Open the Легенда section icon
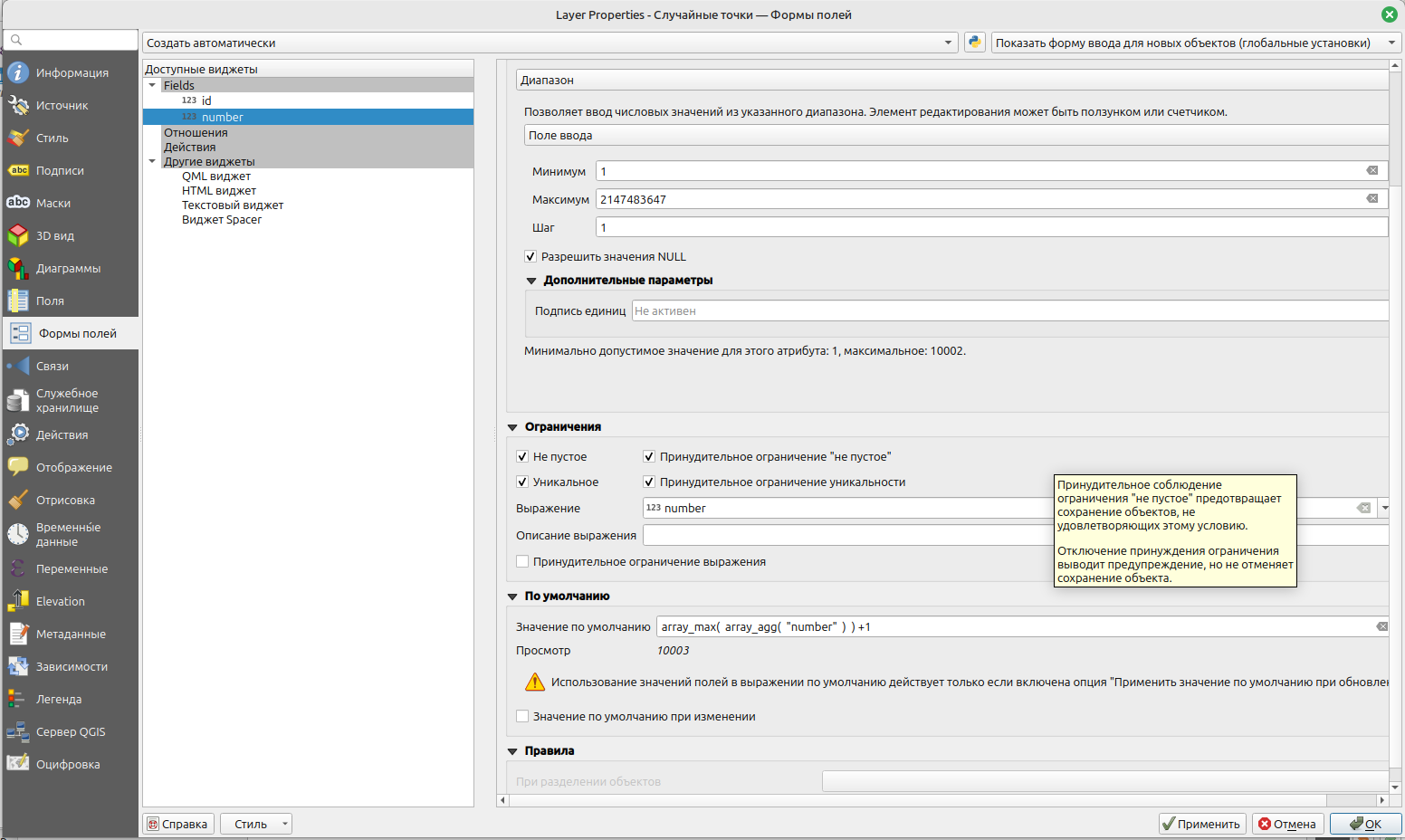Image resolution: width=1405 pixels, height=840 pixels. pyautogui.click(x=18, y=700)
